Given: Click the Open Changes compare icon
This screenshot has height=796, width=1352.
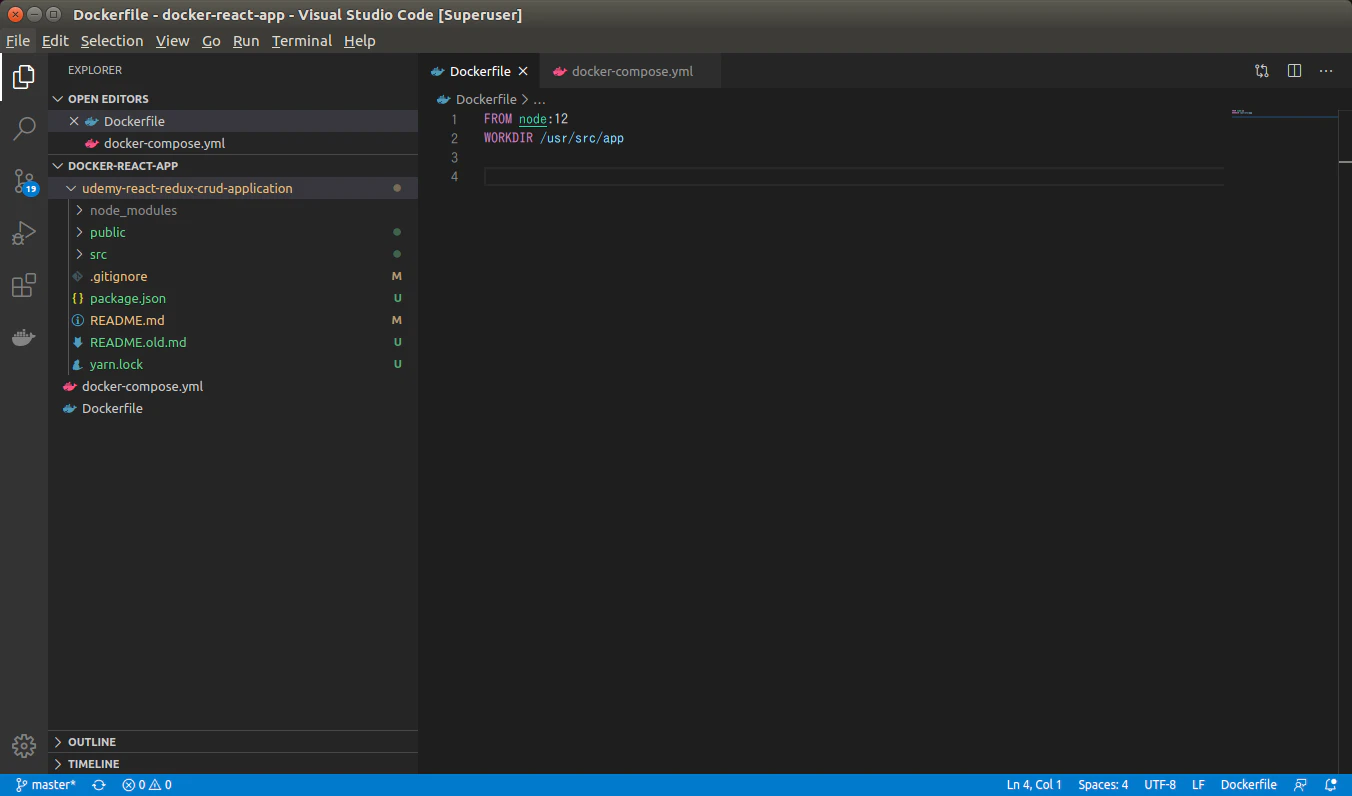Looking at the screenshot, I should click(1262, 71).
